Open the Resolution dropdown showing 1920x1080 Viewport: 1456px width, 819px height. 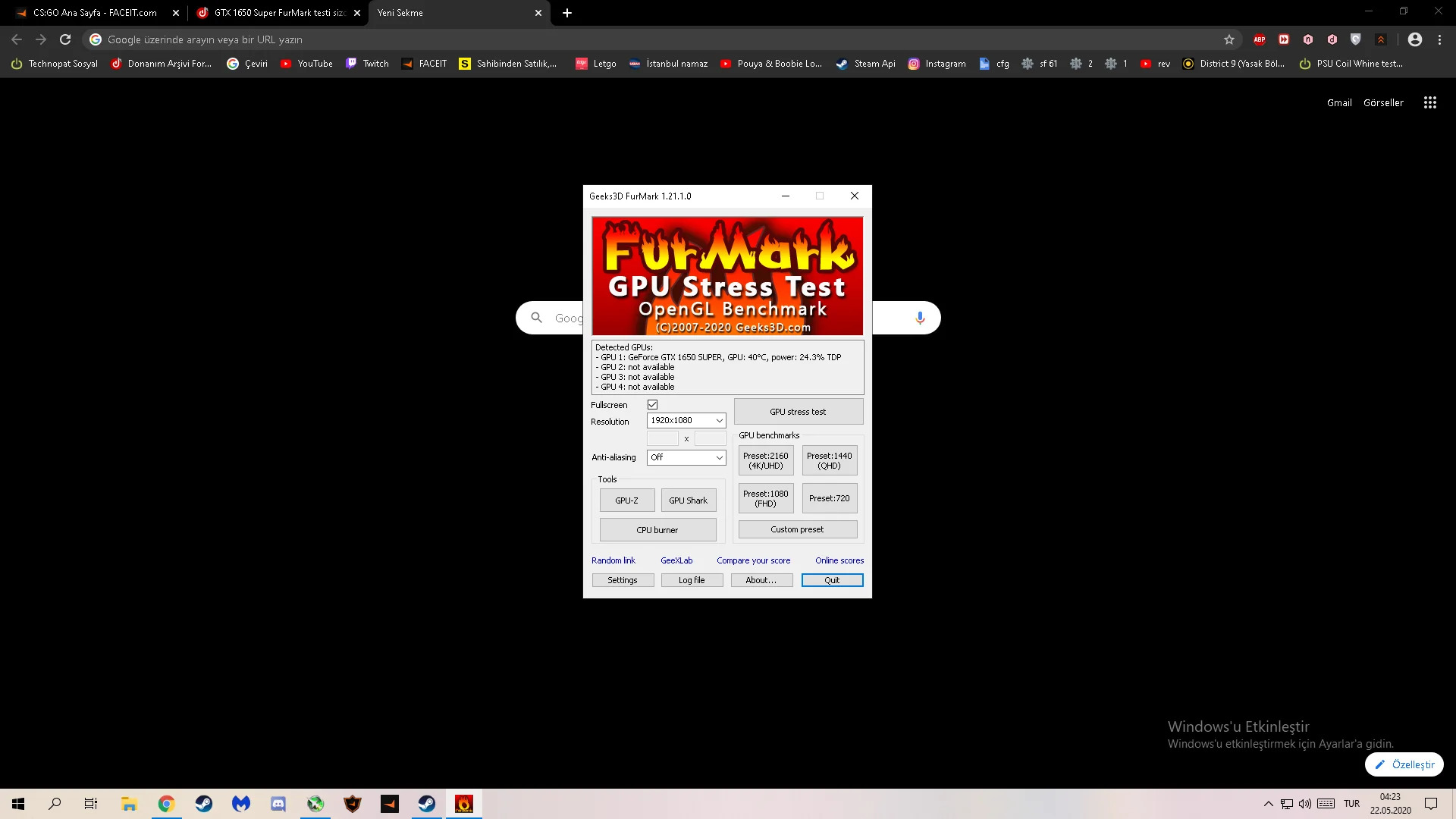[686, 420]
